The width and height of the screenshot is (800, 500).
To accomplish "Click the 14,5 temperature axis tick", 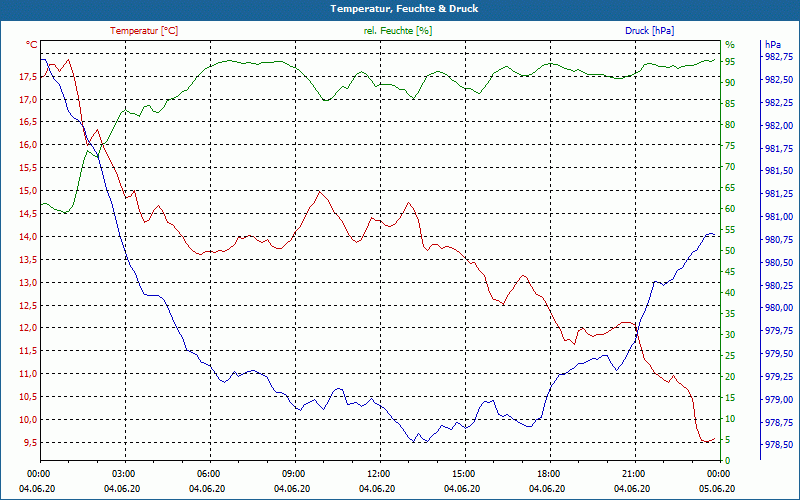I will click(28, 214).
